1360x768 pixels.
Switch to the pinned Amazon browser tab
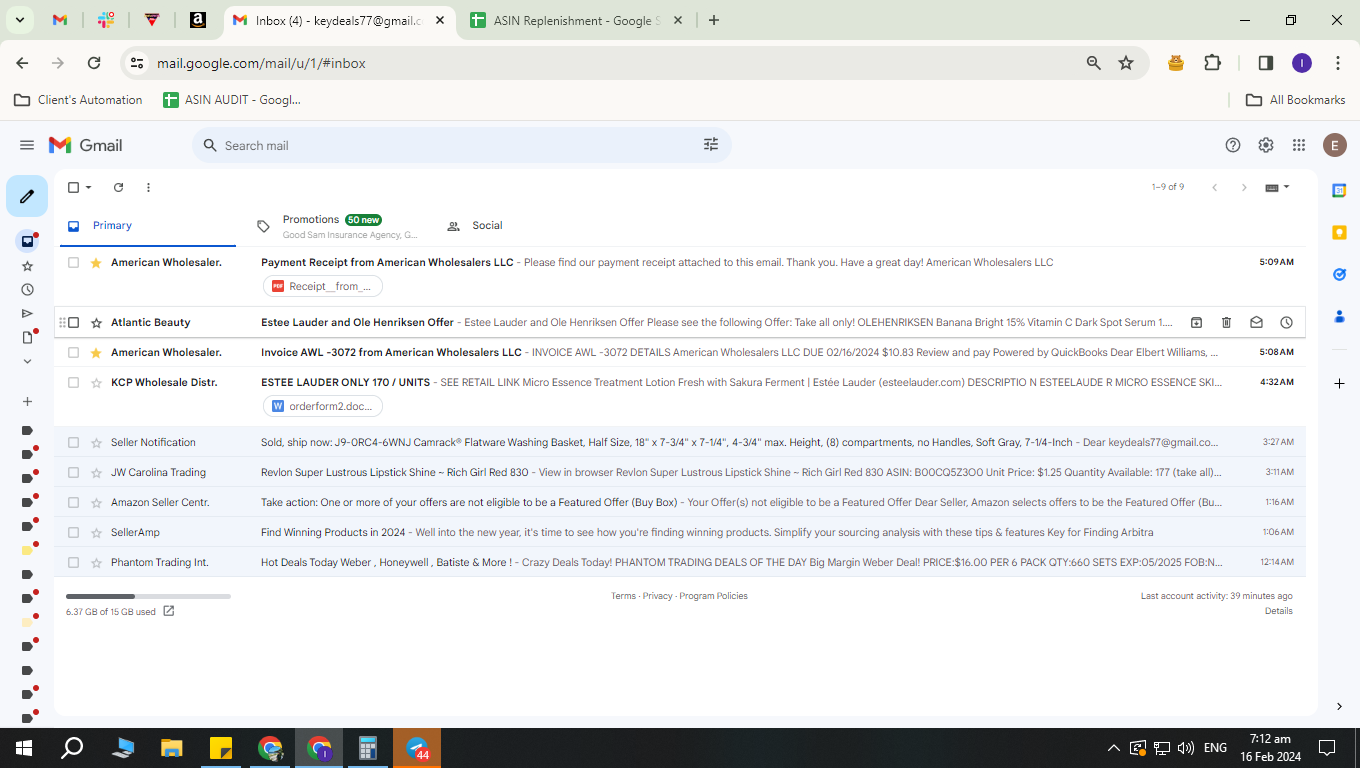point(198,20)
